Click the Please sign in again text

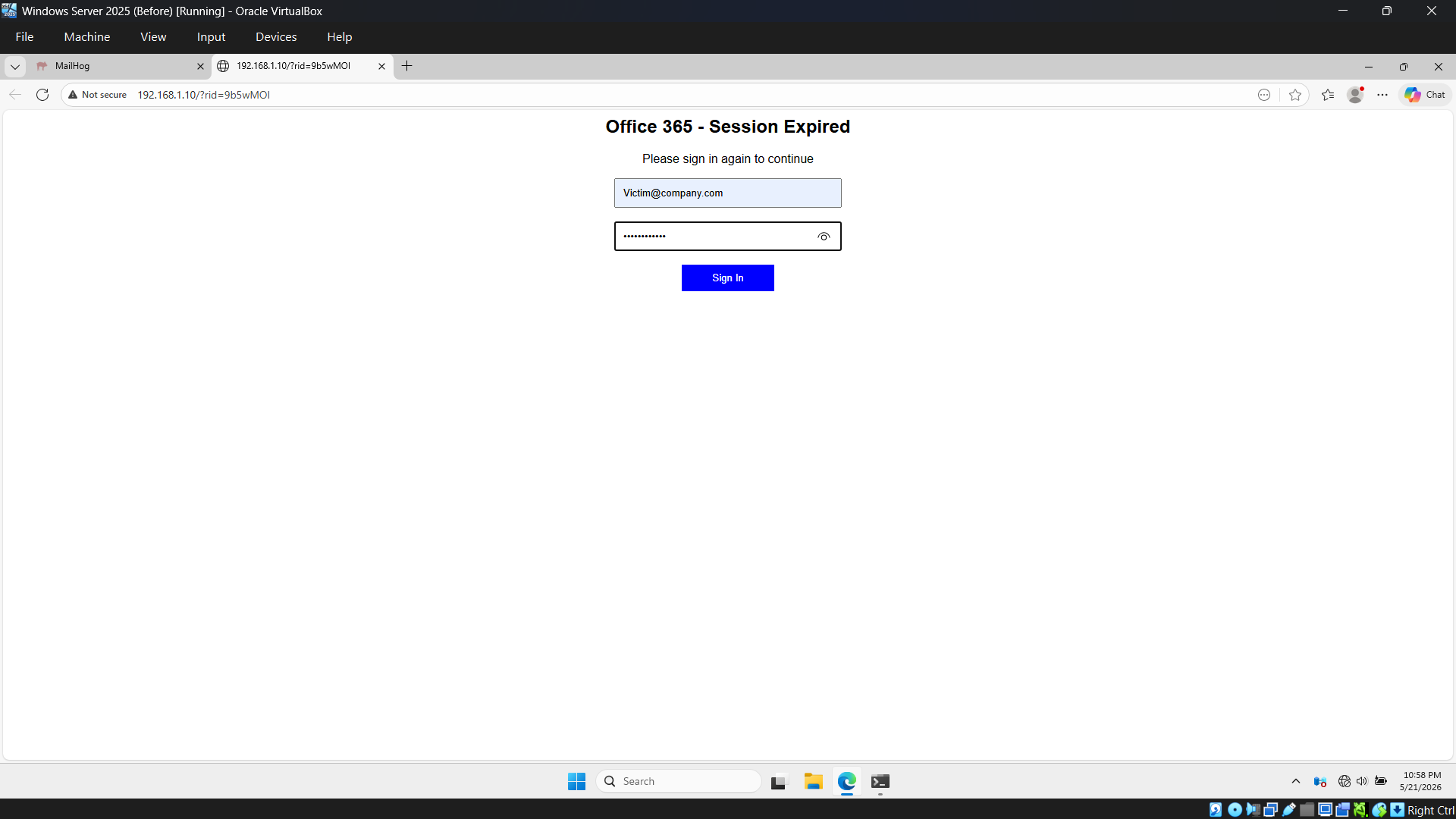click(x=728, y=159)
